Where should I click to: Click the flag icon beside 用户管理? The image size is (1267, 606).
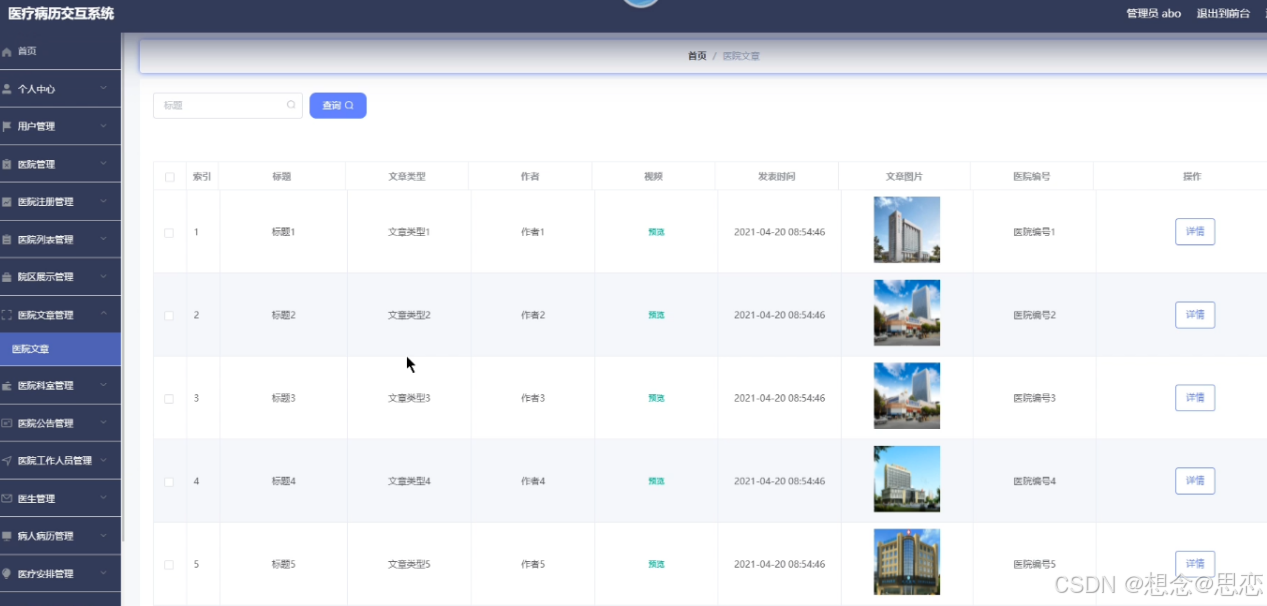pos(7,127)
